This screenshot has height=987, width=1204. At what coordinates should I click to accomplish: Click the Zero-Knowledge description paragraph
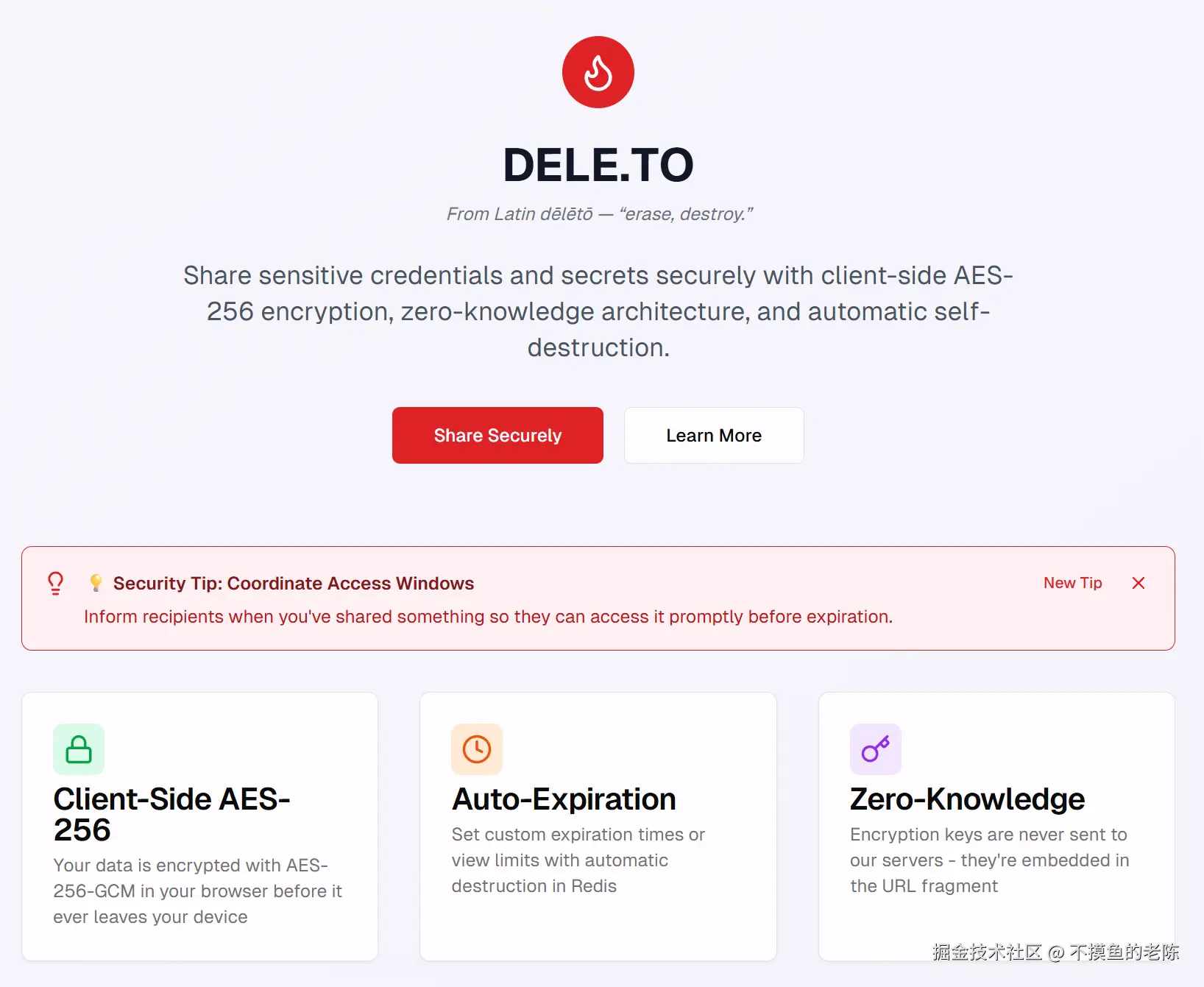[988, 860]
